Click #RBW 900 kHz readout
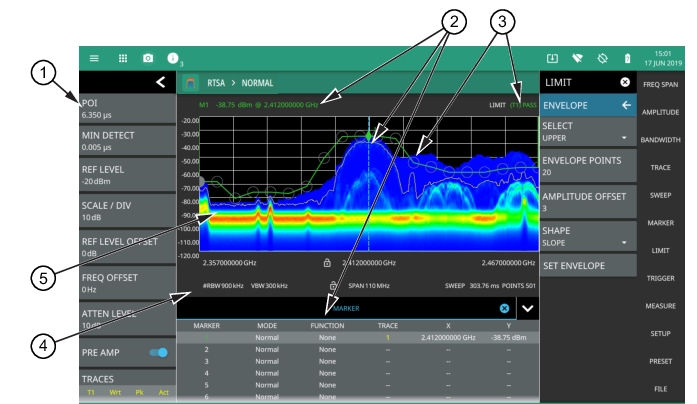 (223, 286)
